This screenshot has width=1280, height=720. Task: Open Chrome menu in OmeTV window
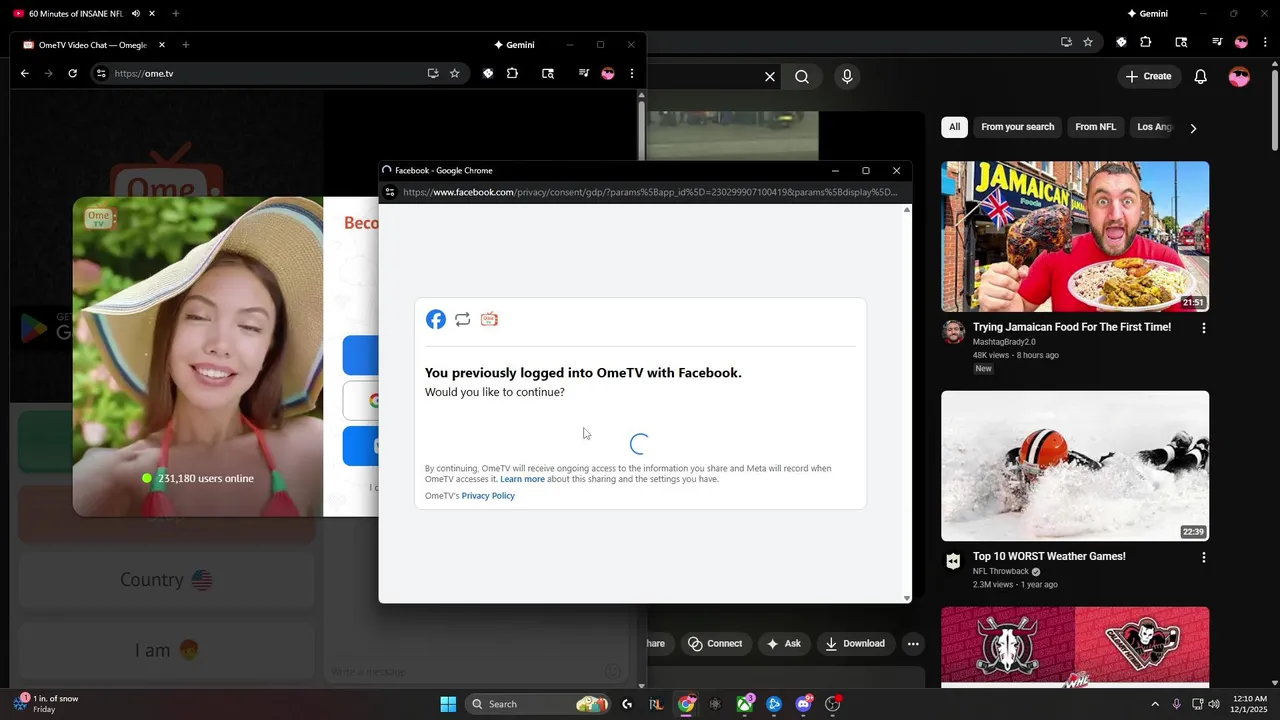coord(632,73)
